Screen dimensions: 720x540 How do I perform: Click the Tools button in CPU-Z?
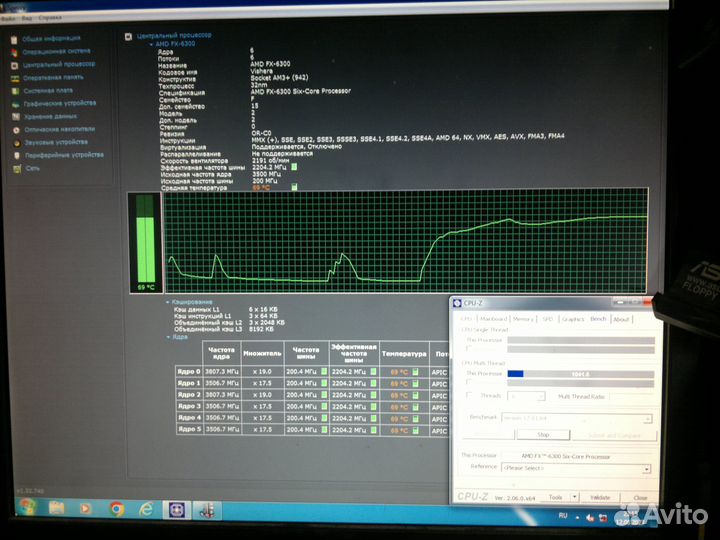tap(556, 497)
